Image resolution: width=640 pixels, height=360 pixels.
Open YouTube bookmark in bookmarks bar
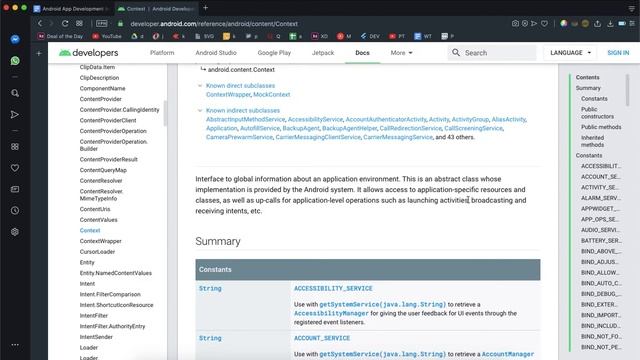107,36
